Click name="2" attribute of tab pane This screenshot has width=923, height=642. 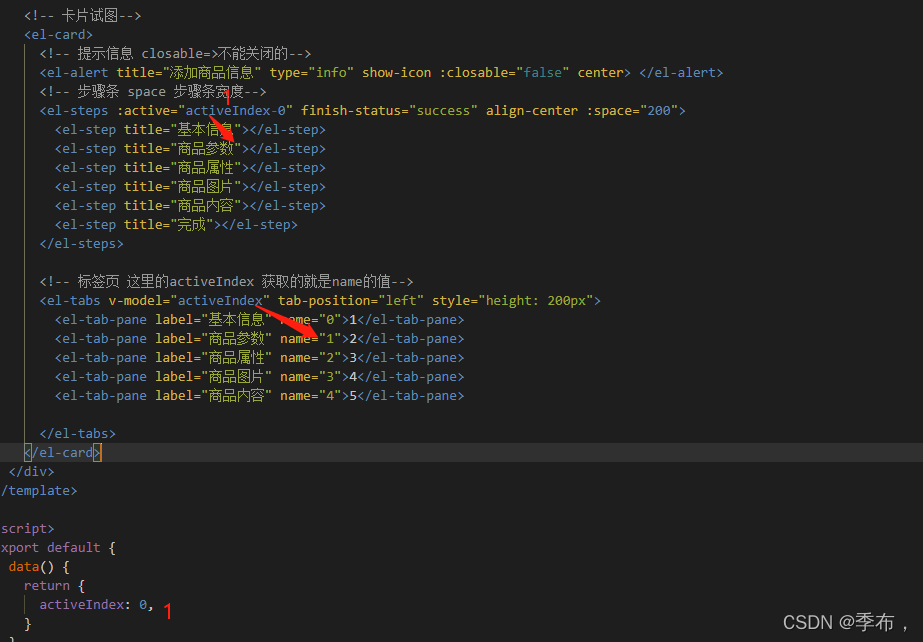coord(310,358)
